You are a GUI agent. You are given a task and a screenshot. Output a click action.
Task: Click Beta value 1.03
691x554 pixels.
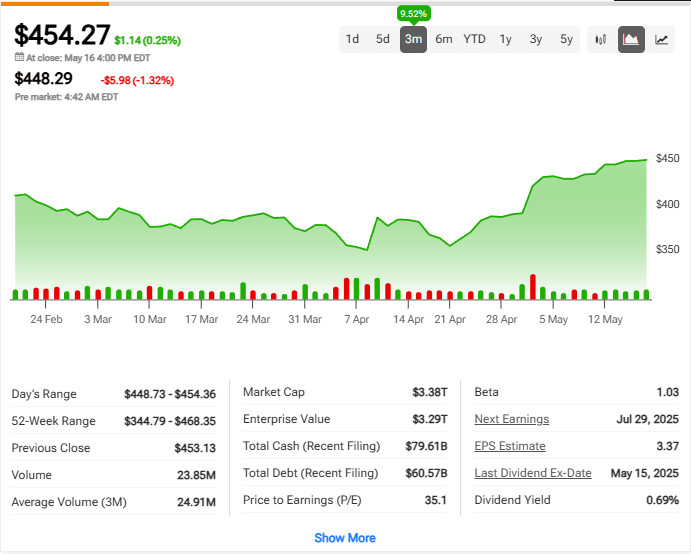(x=668, y=392)
